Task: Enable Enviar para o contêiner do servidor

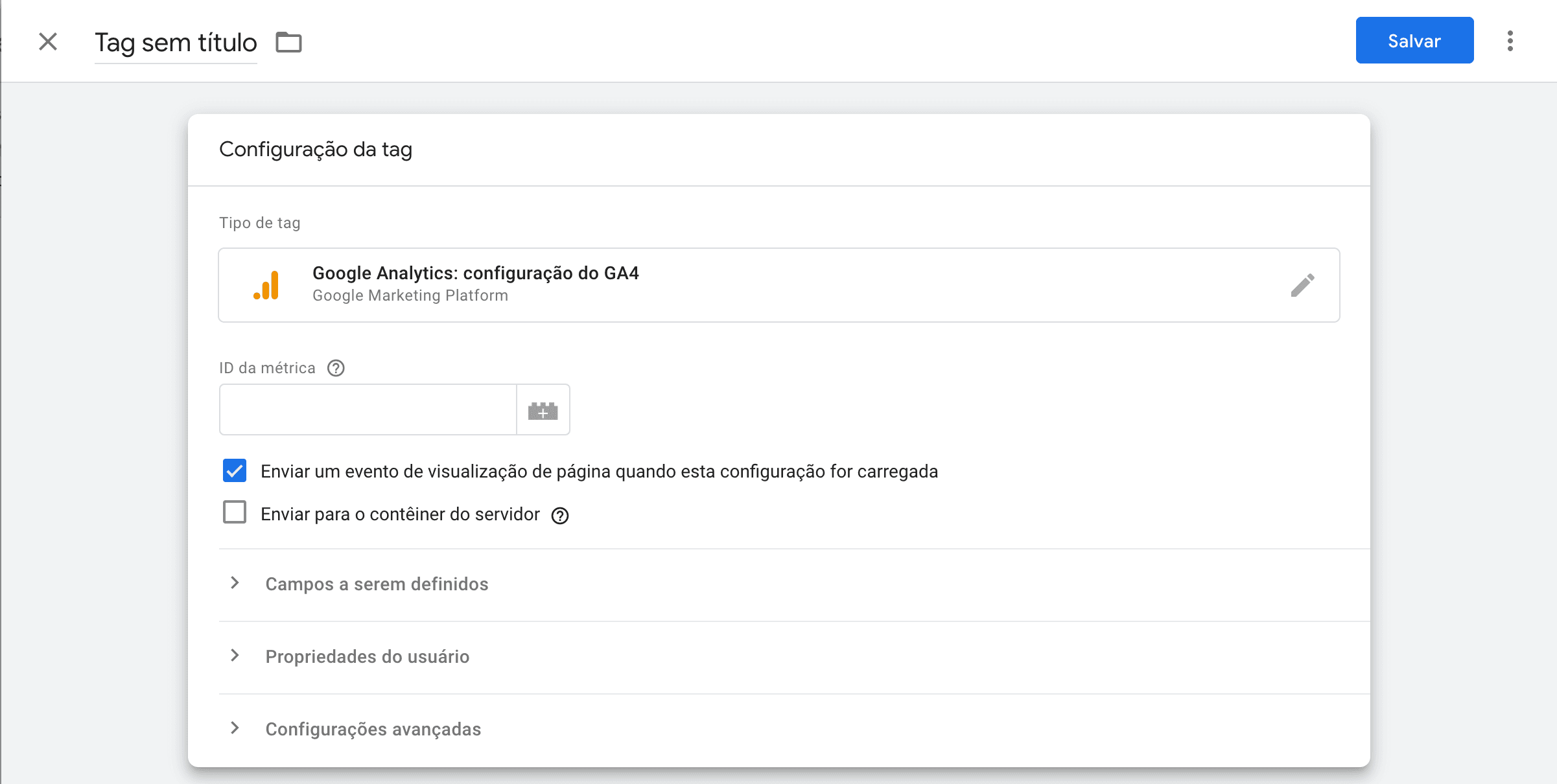Action: [235, 513]
